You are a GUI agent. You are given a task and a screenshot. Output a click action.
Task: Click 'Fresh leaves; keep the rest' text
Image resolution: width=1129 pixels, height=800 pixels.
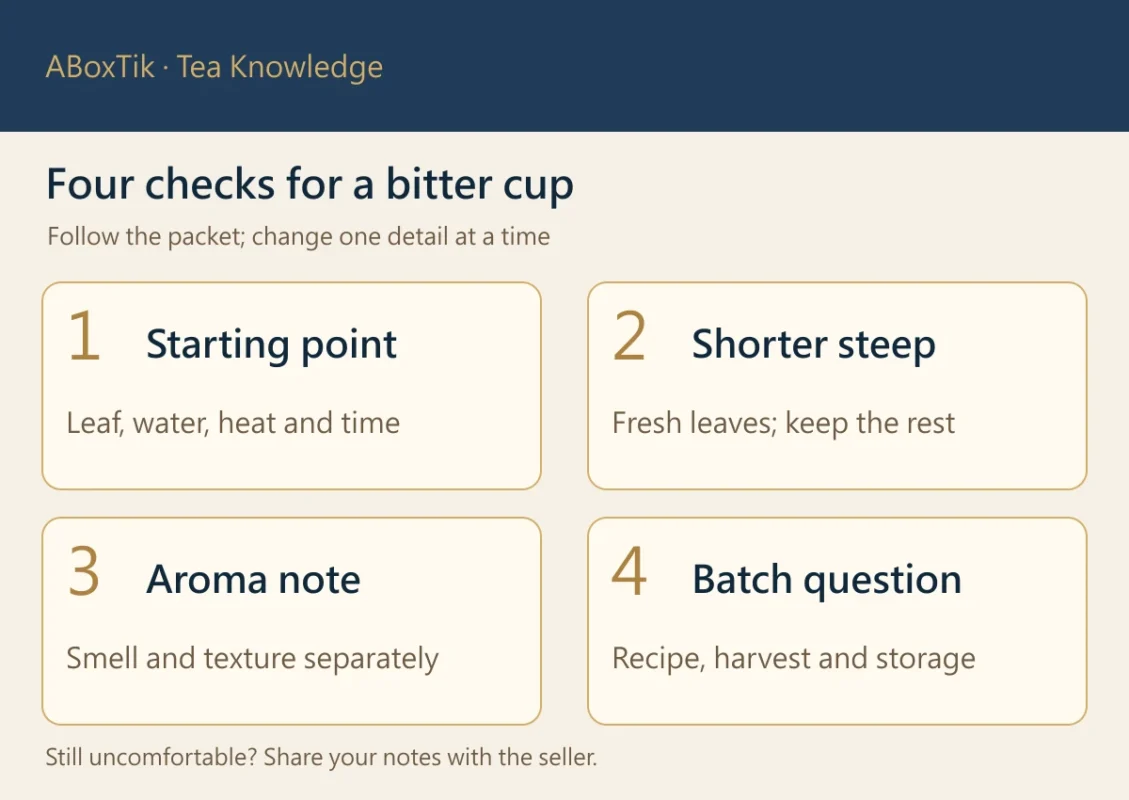click(783, 423)
